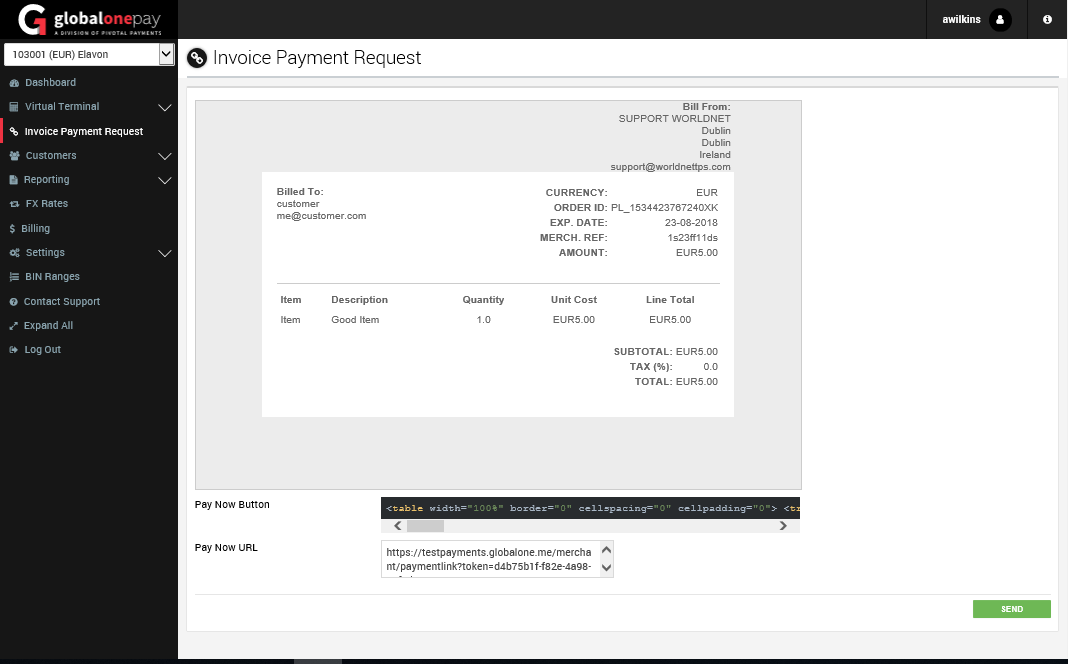This screenshot has width=1068, height=664.
Task: Click the green SEND button
Action: [x=1011, y=609]
